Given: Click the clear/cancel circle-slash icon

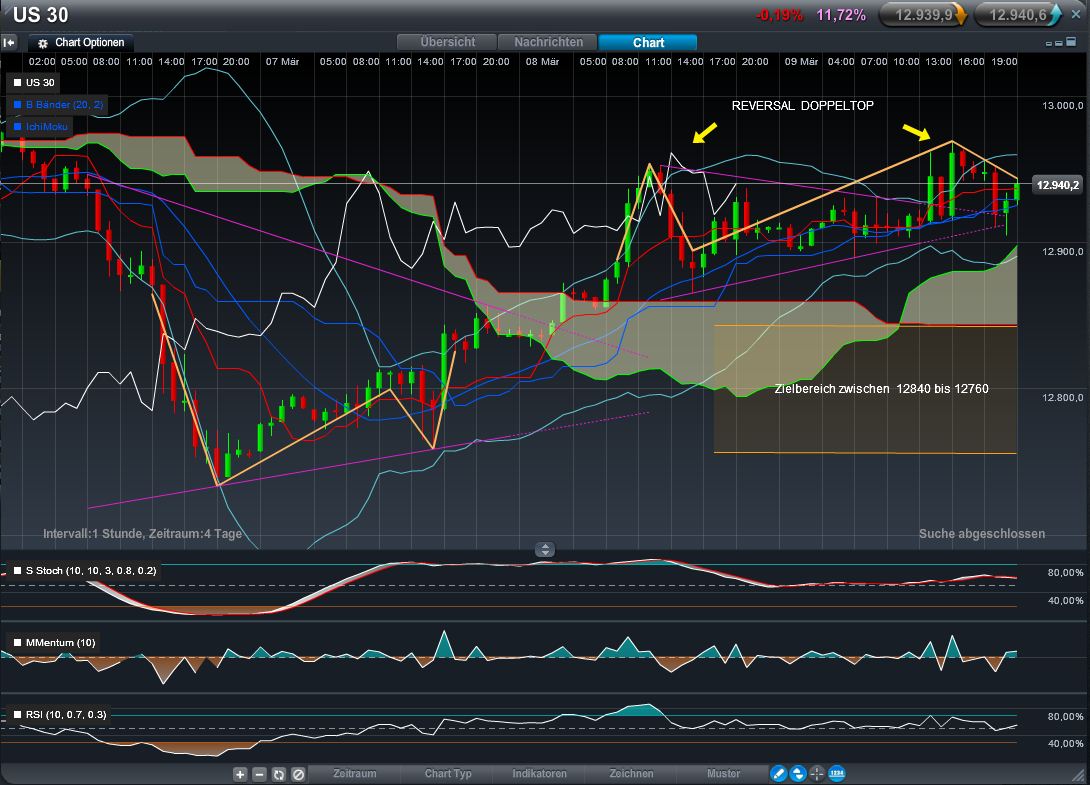Looking at the screenshot, I should (x=297, y=774).
